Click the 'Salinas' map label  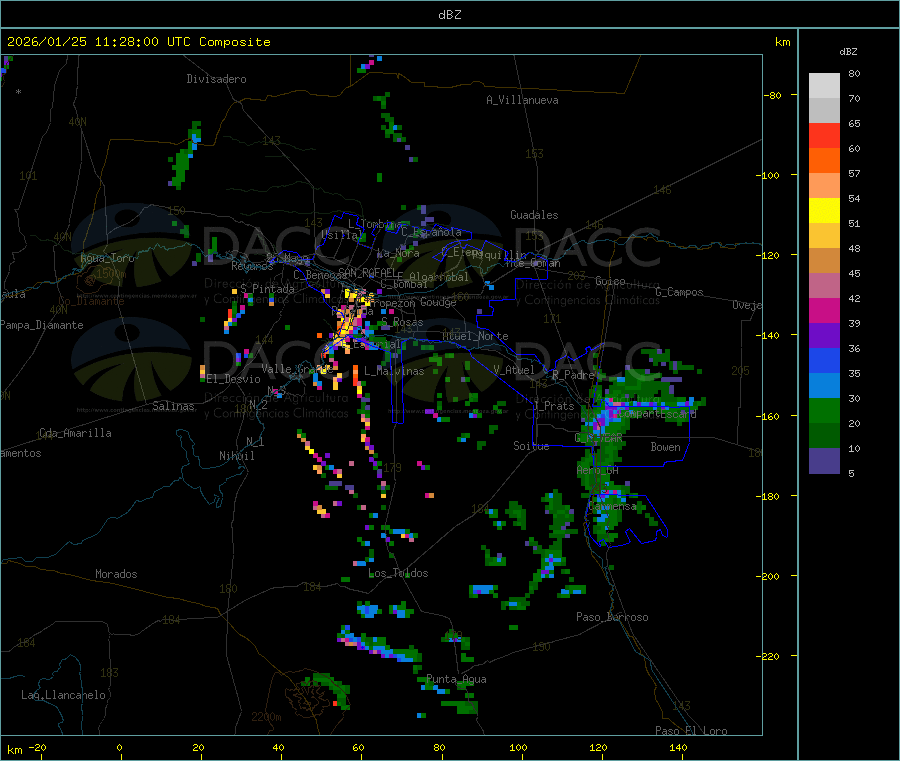[x=173, y=406]
